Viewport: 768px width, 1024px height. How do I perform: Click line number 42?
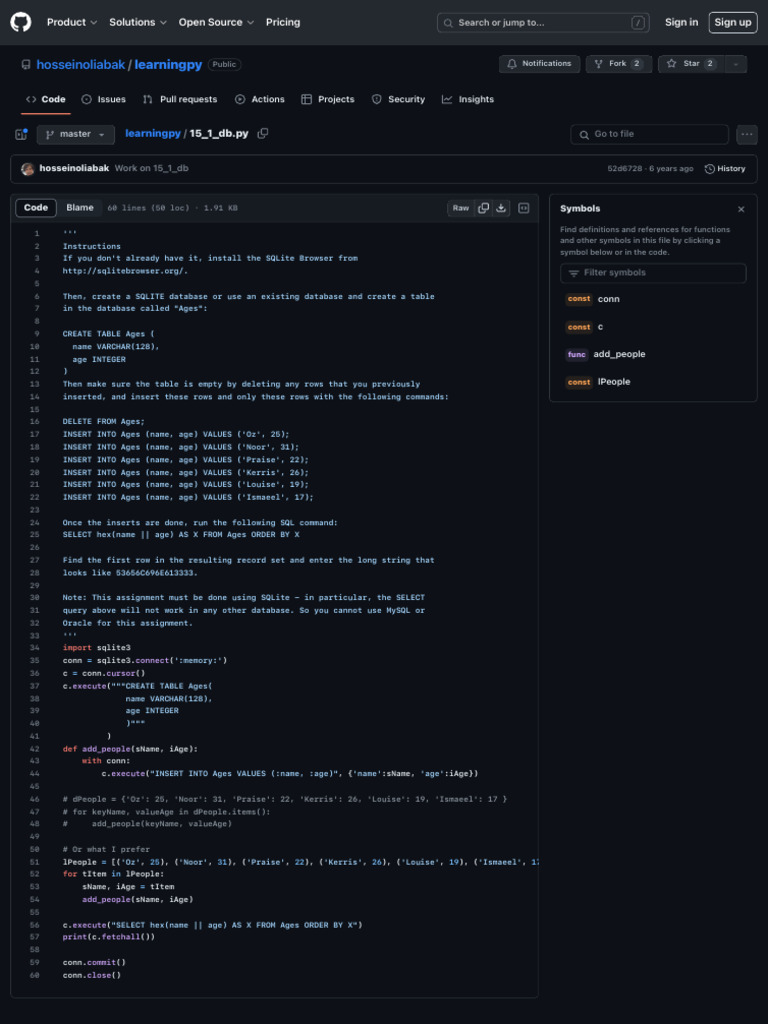click(x=34, y=749)
